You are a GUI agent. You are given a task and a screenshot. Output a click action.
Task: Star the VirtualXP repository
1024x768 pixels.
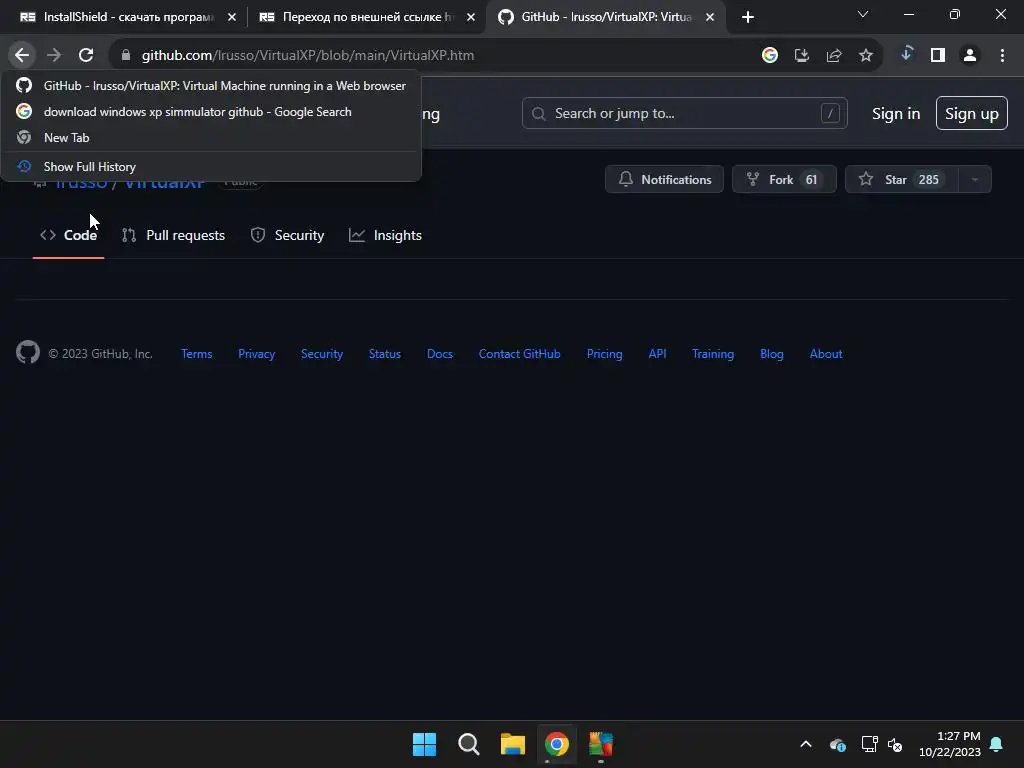(902, 180)
